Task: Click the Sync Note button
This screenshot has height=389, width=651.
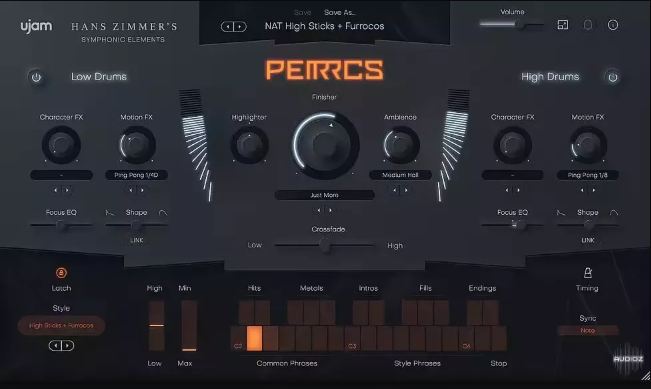Action: coord(588,330)
